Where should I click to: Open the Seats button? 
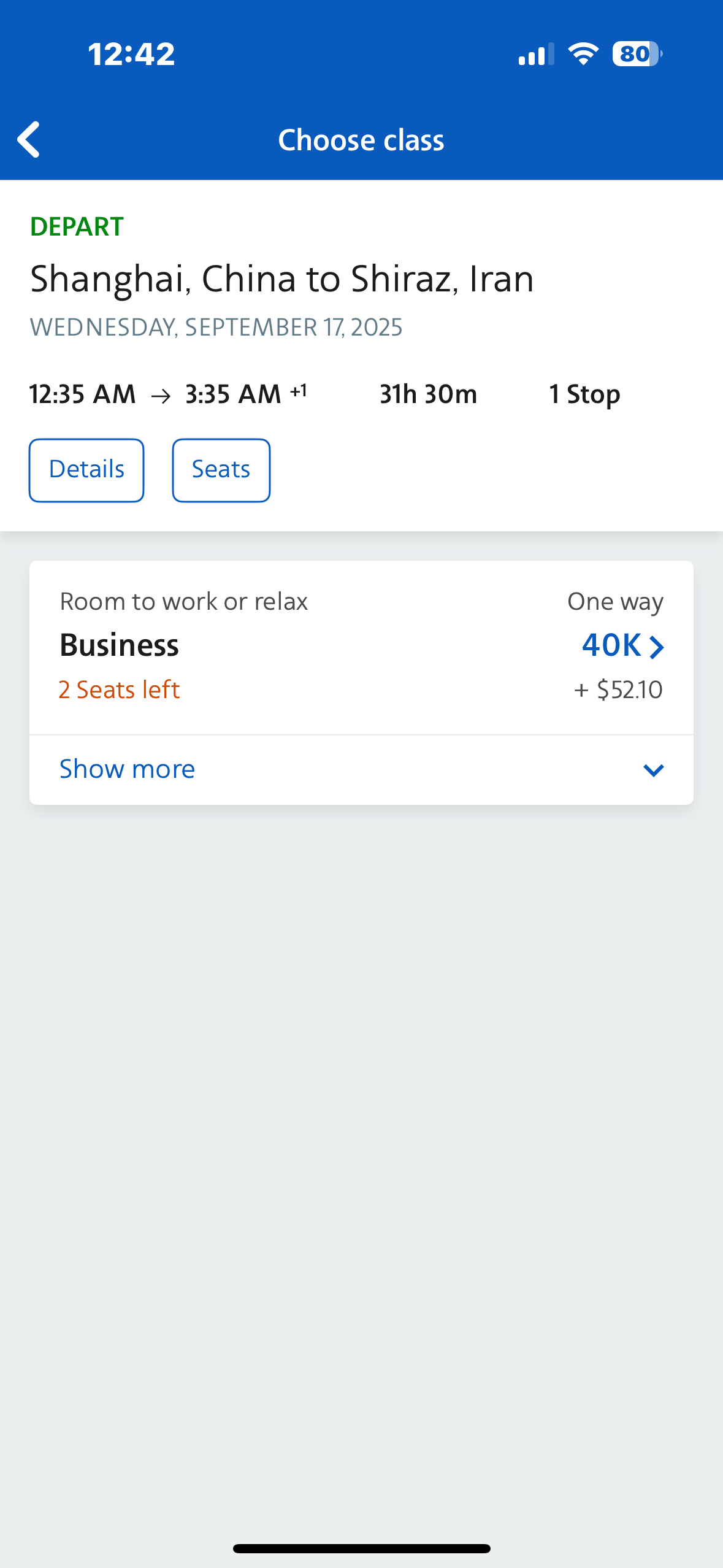point(221,470)
